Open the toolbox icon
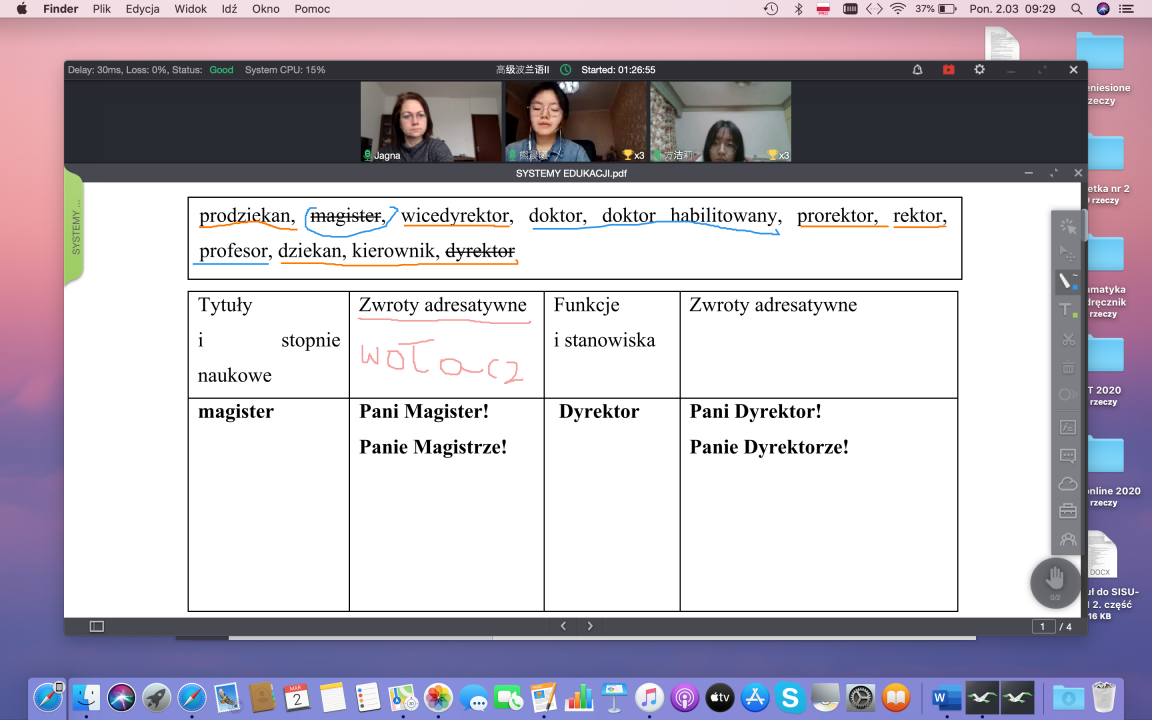Image resolution: width=1152 pixels, height=720 pixels. 1067,512
